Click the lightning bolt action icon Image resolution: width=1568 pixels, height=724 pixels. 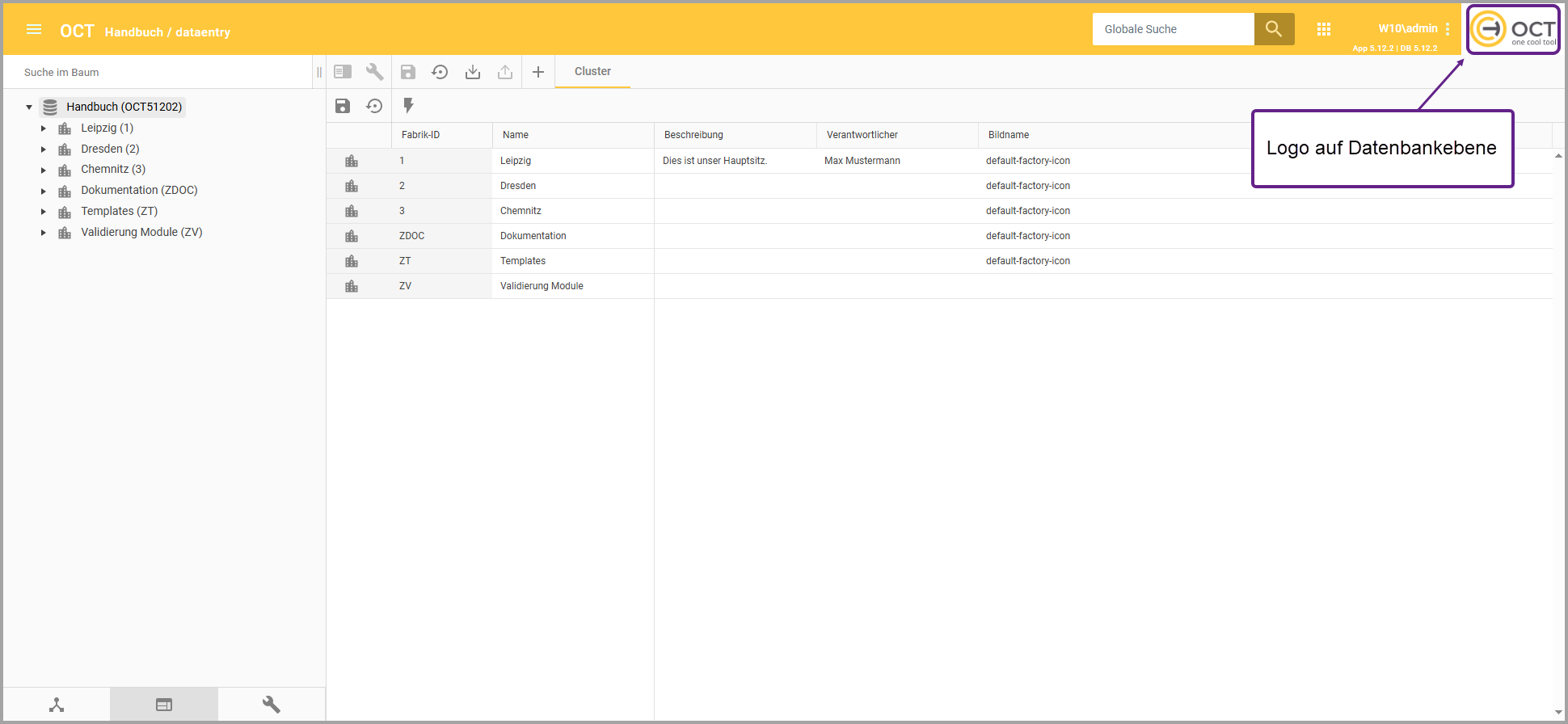click(408, 106)
